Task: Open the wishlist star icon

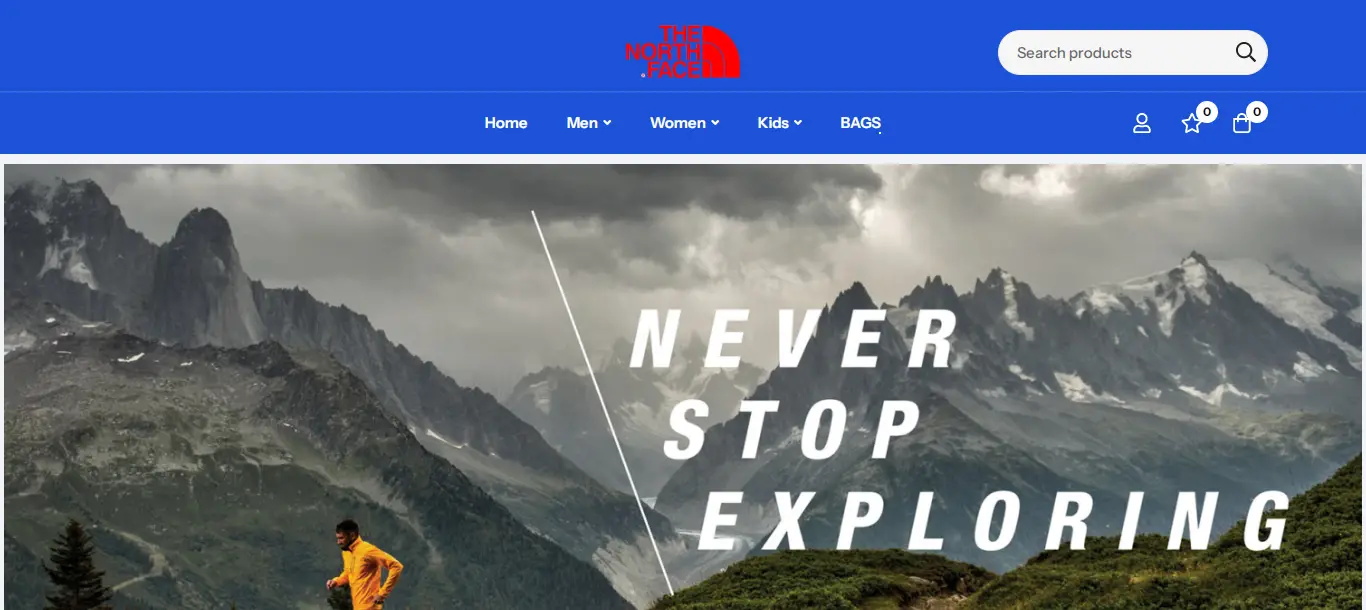Action: pyautogui.click(x=1192, y=123)
